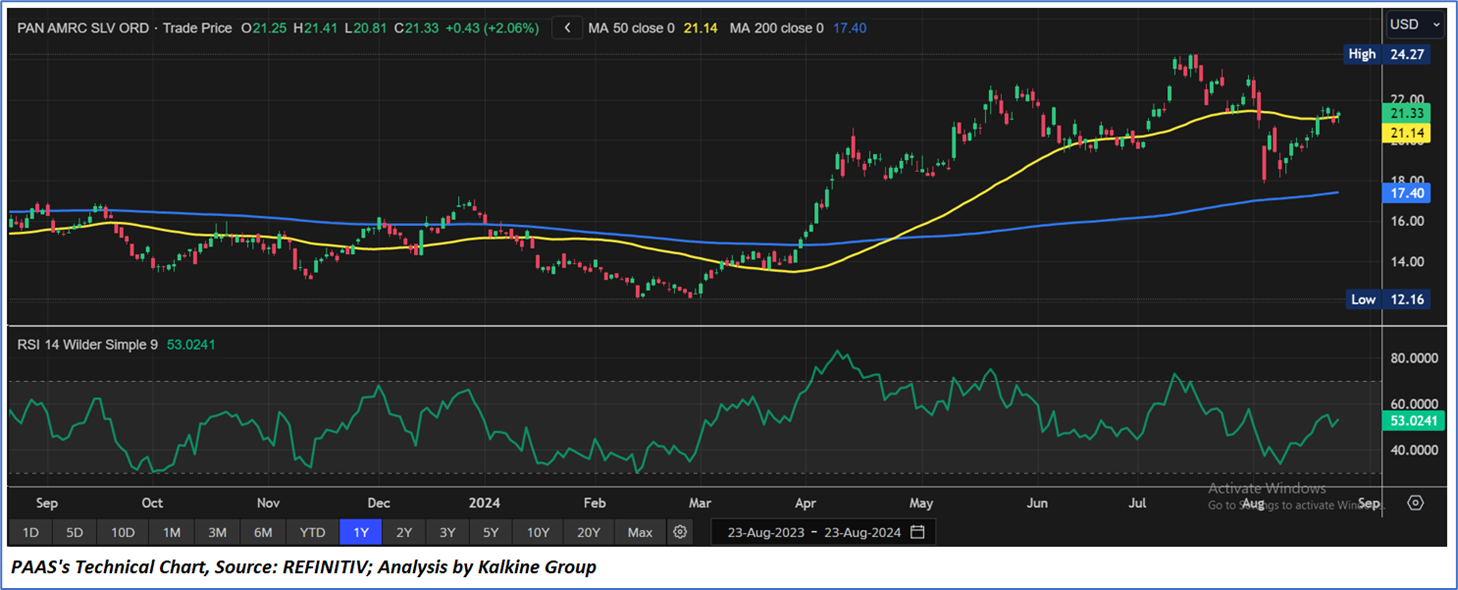Switch to the 1D timeframe

point(31,532)
